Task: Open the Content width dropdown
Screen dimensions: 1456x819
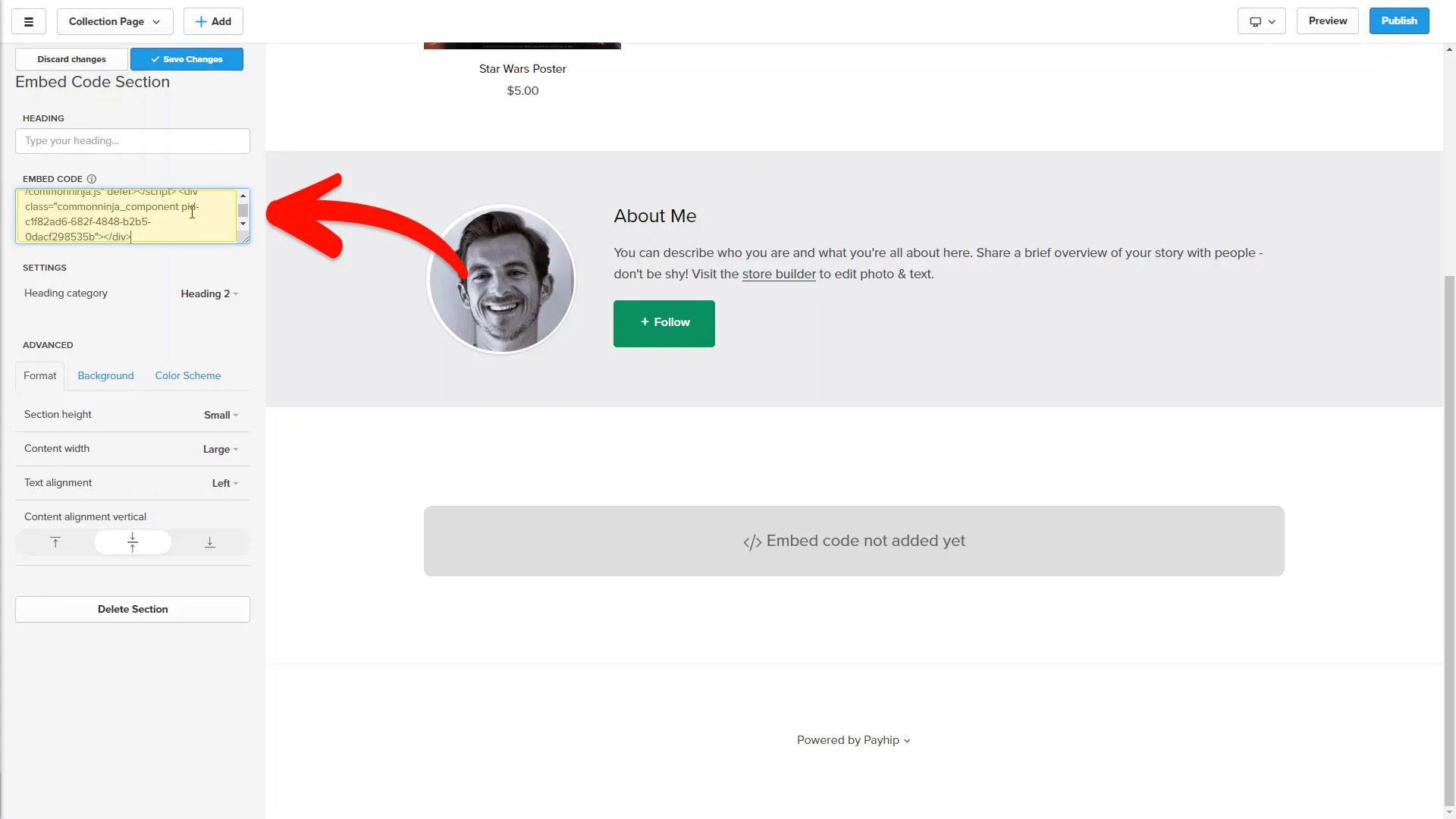Action: point(221,450)
